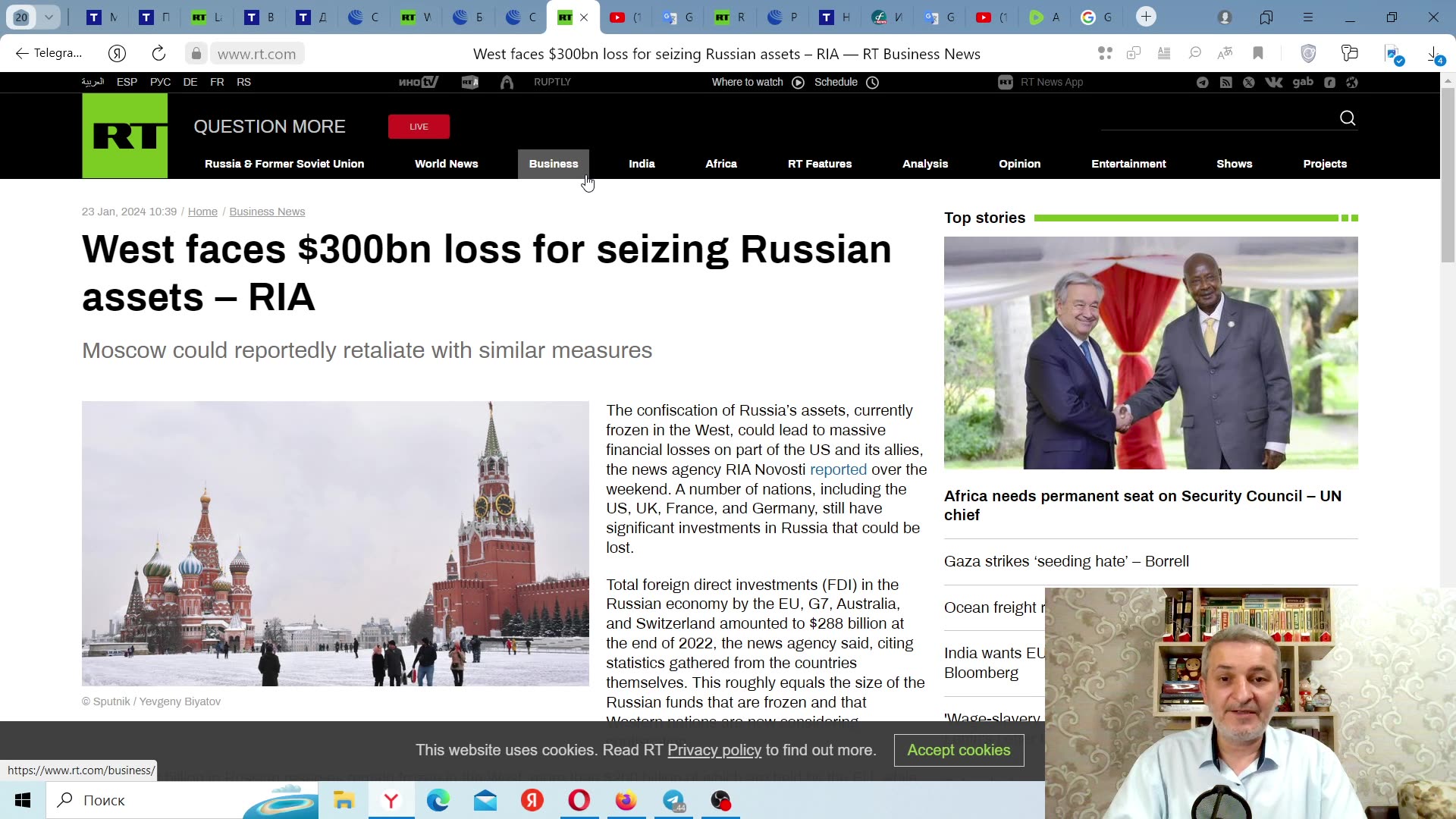Click Home breadcrumb link
This screenshot has width=1456, height=819.
click(202, 212)
